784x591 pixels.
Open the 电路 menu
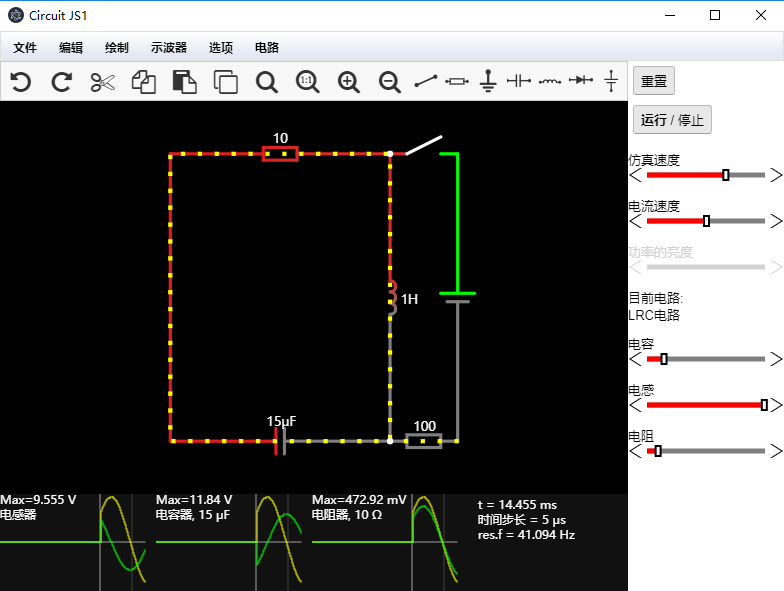[x=267, y=48]
